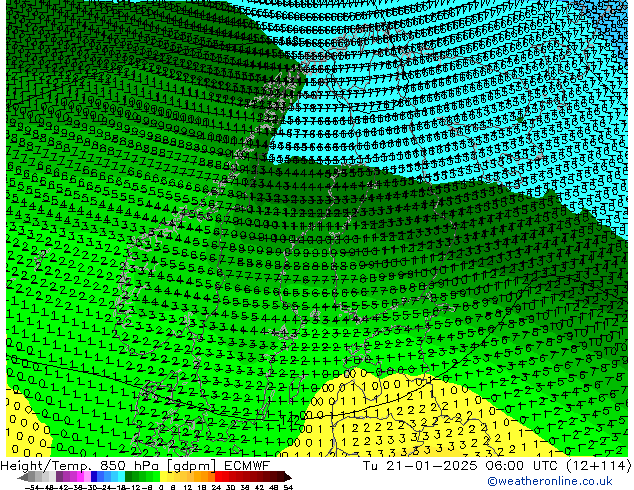The image size is (634, 490).
Task: Click the yellow swatch in the temperature legend
Action: [x=163, y=476]
